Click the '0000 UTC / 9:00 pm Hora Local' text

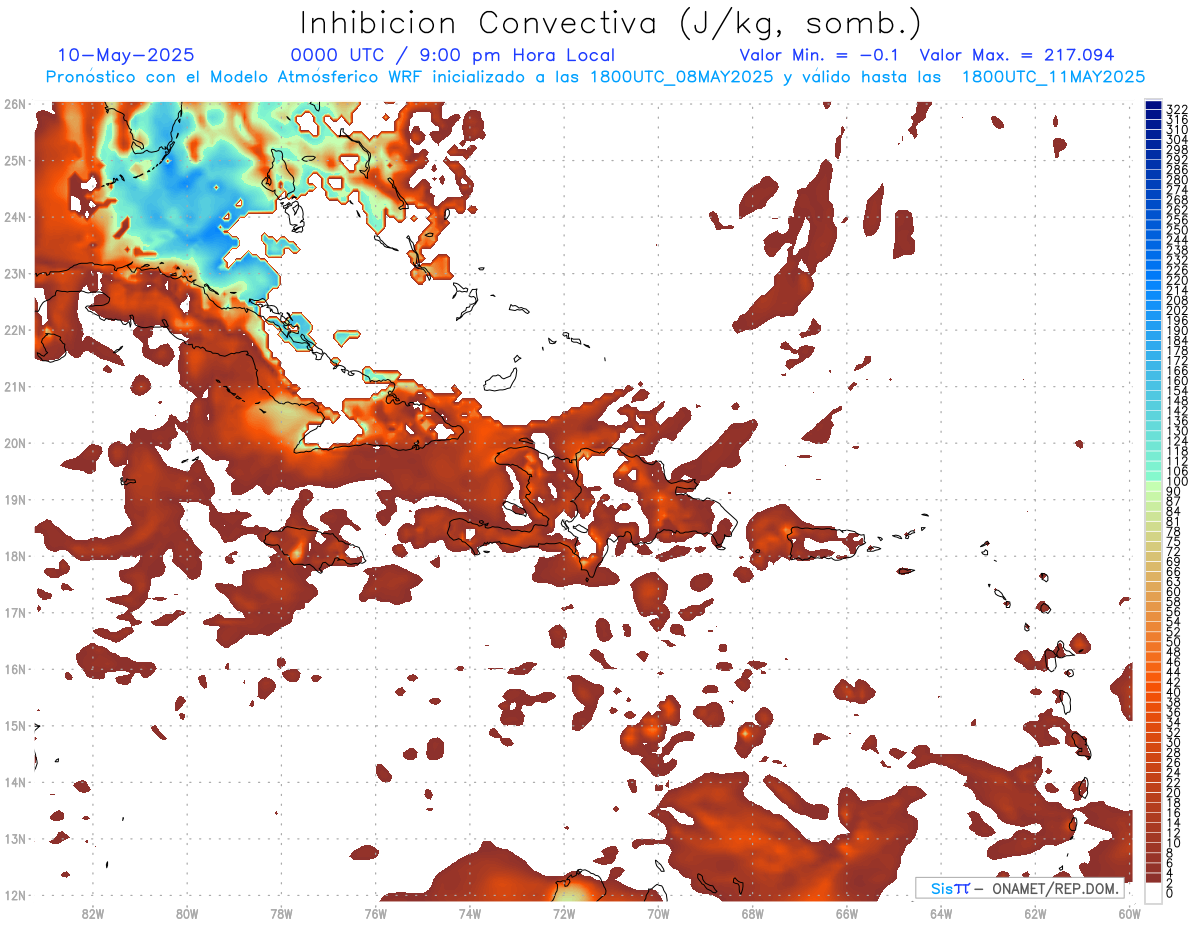[x=453, y=55]
